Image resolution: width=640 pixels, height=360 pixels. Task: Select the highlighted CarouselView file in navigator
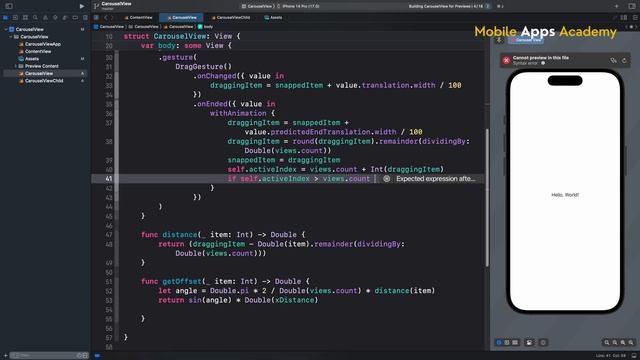tap(45, 73)
